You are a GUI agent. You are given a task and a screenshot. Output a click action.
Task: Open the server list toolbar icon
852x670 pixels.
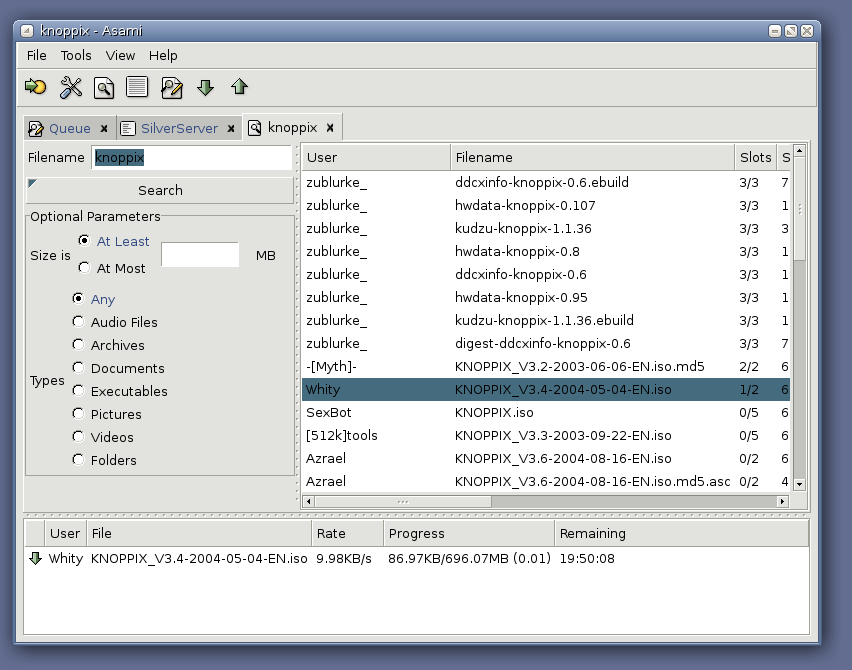(x=137, y=87)
